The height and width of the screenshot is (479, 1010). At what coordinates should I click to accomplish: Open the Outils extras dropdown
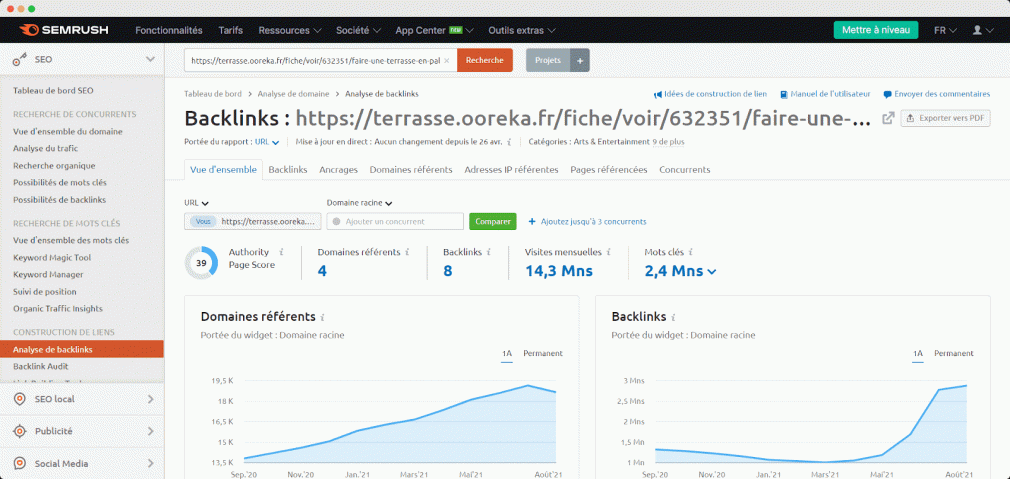point(522,30)
